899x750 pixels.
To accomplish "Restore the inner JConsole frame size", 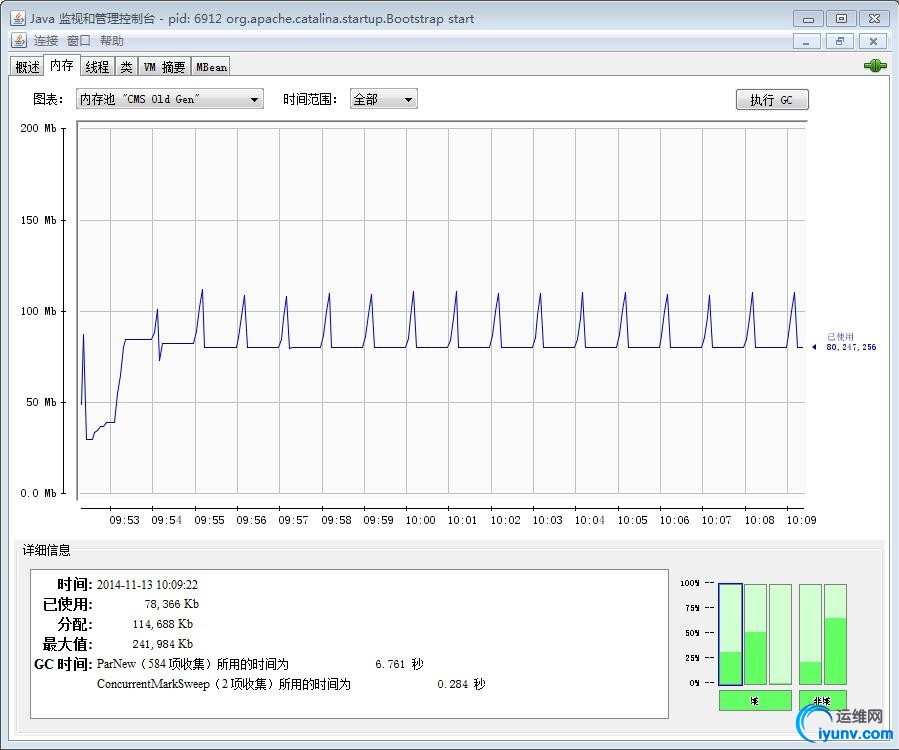I will (840, 41).
